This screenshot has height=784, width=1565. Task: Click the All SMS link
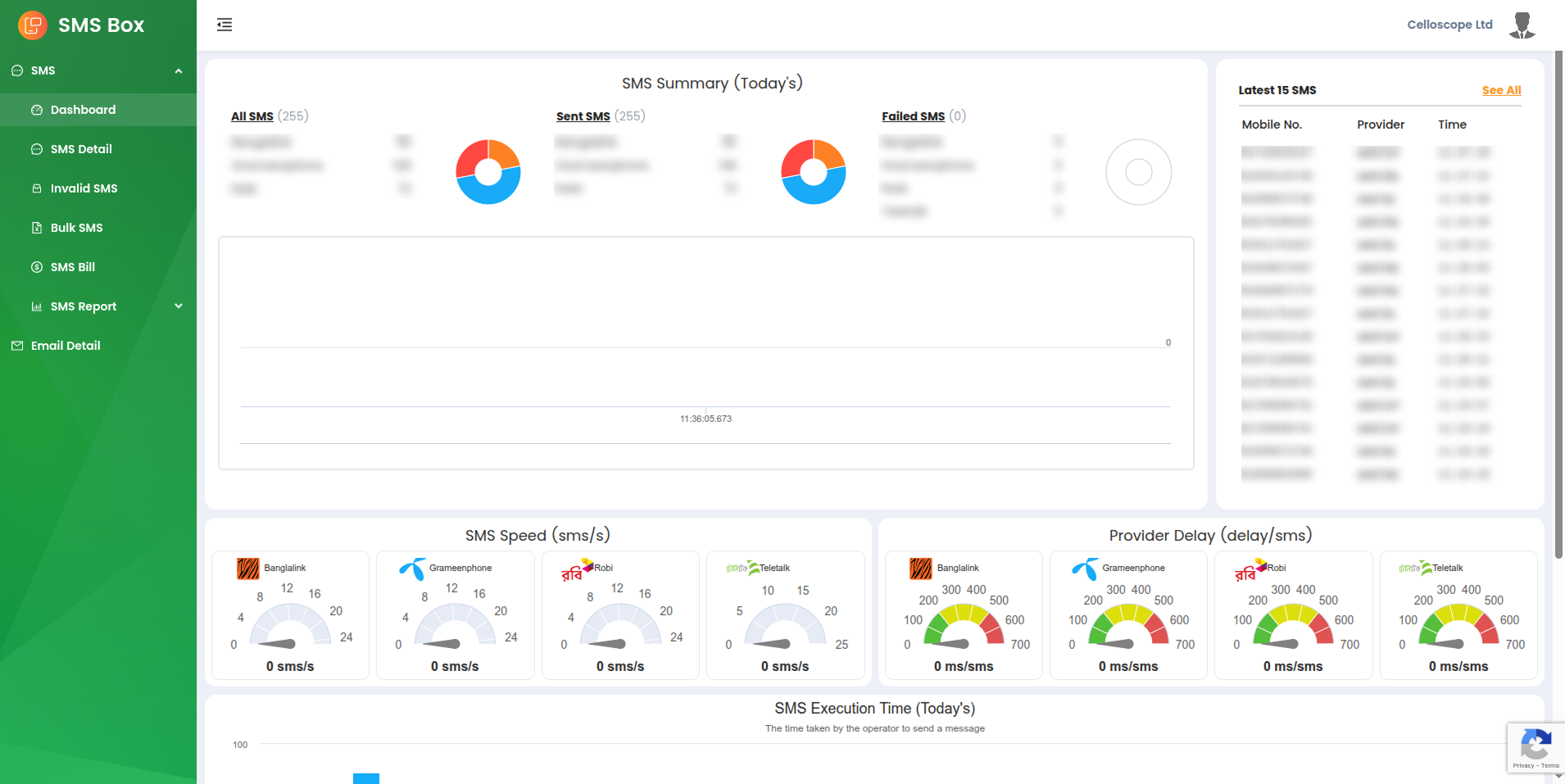252,116
